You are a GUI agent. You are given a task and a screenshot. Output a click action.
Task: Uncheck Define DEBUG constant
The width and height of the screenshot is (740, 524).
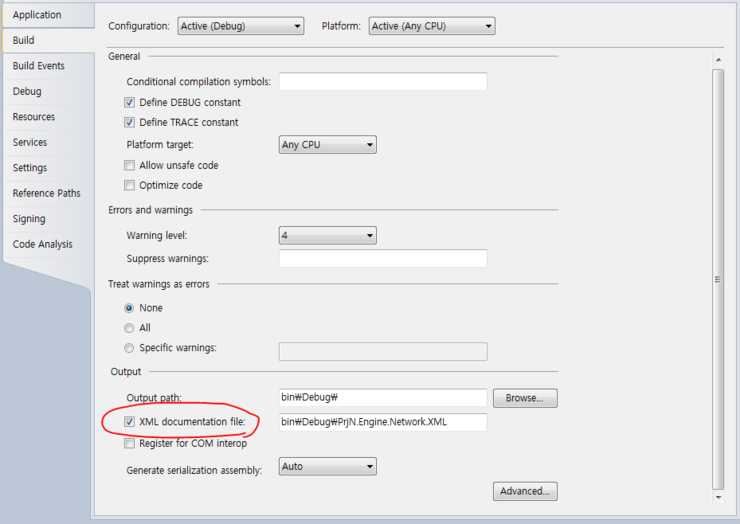[130, 102]
